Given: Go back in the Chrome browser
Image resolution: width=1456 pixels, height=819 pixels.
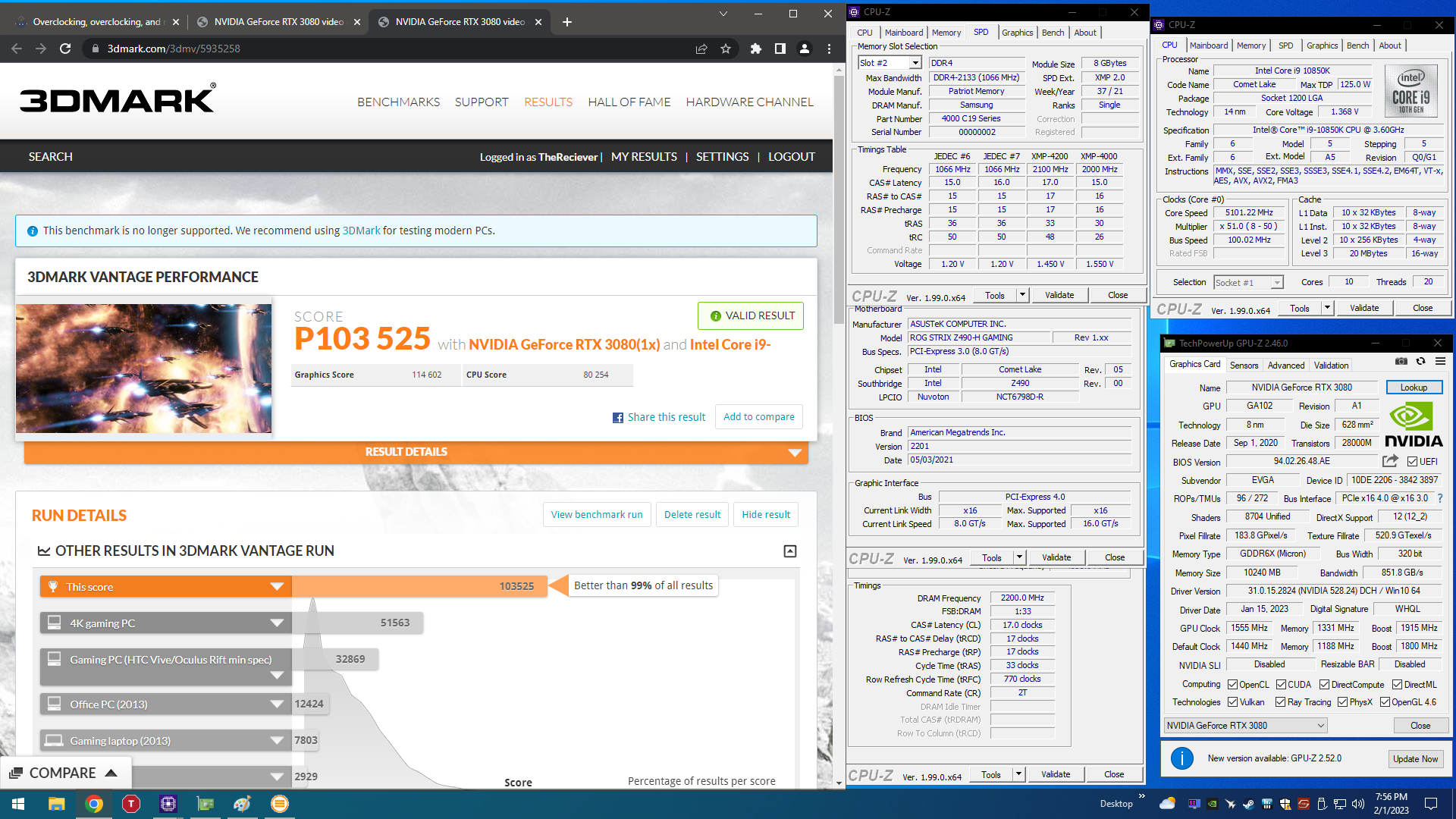Looking at the screenshot, I should [x=17, y=49].
